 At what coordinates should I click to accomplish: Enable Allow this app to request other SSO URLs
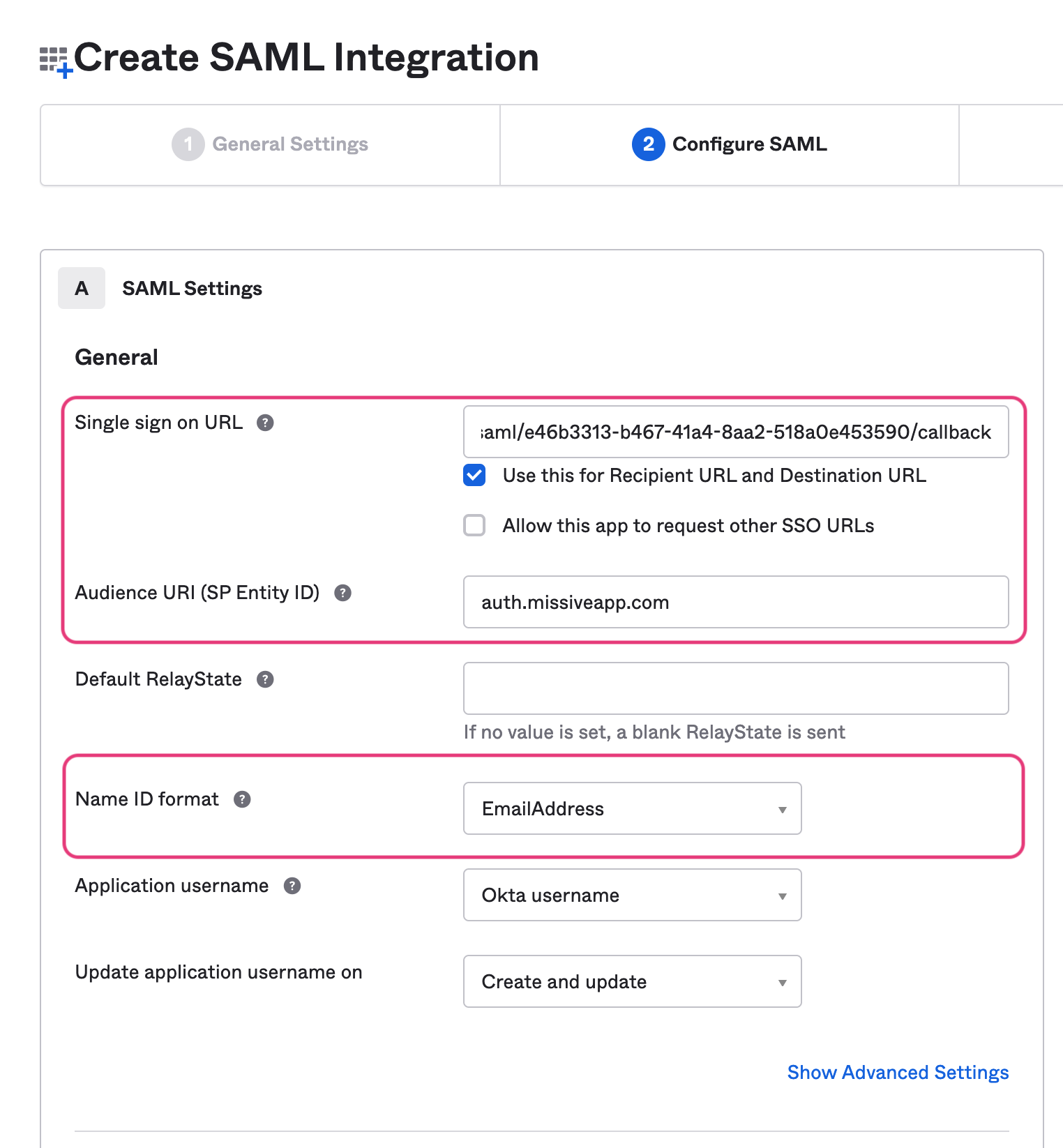coord(474,525)
